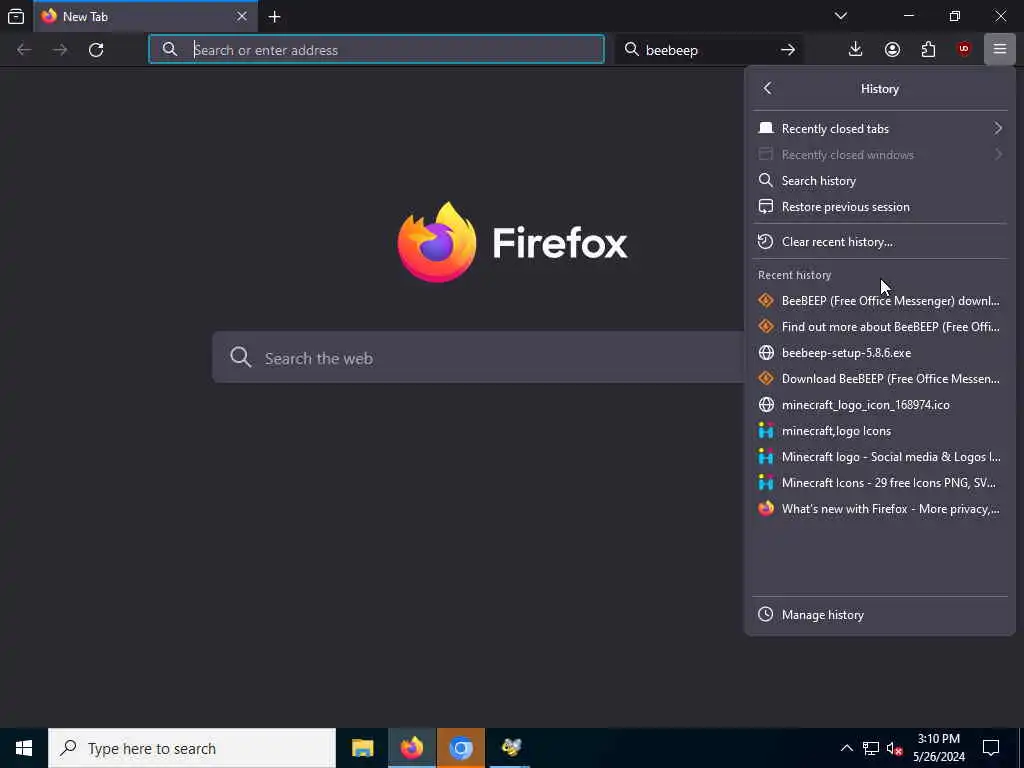
Task: Open the uBlock Origin extension icon
Action: tap(964, 50)
